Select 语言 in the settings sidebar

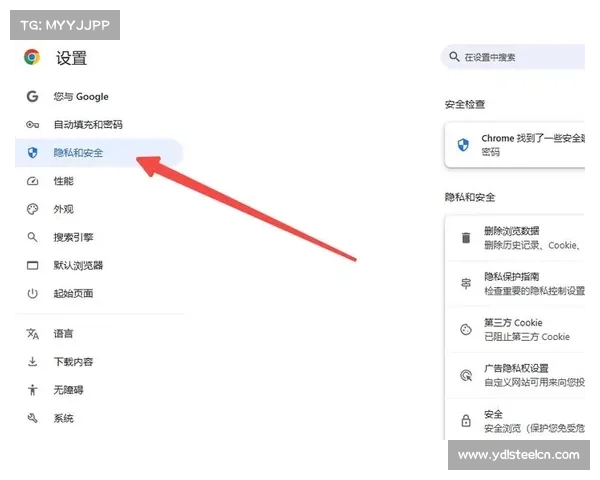63,334
